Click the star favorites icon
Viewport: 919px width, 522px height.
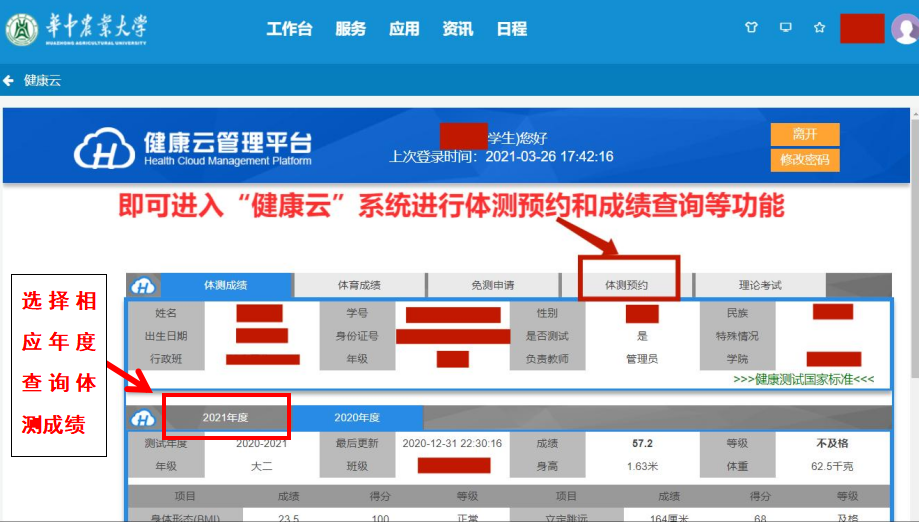click(820, 28)
